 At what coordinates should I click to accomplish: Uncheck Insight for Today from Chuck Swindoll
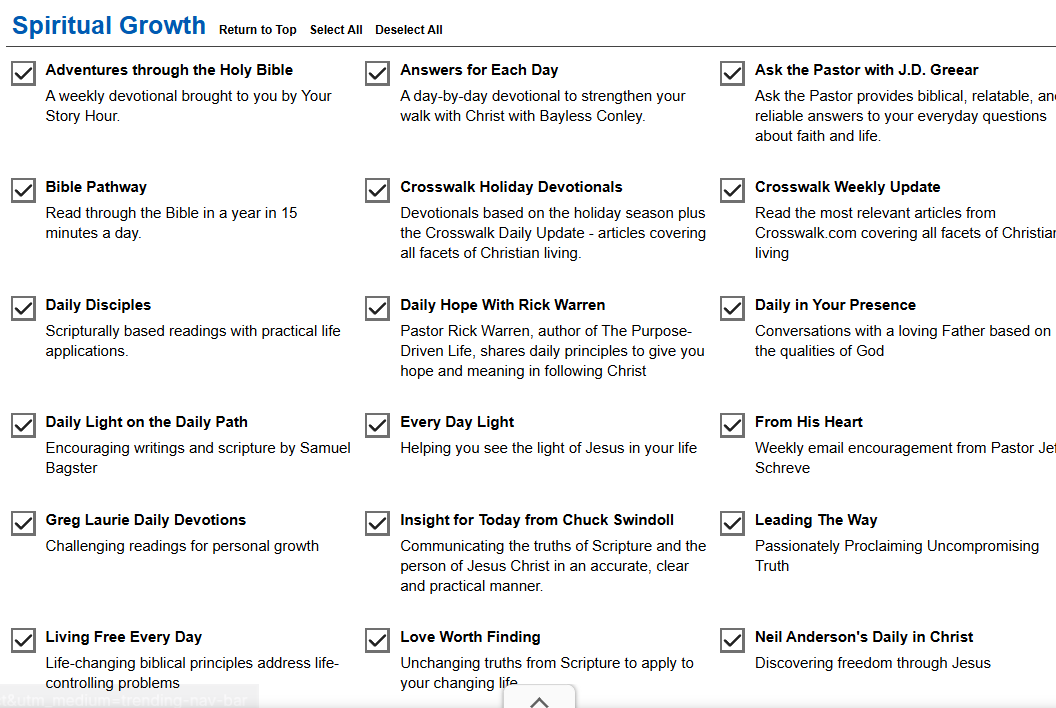[x=377, y=523]
